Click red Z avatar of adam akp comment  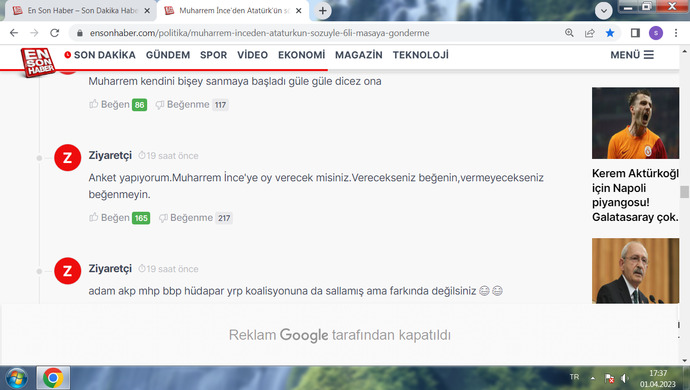point(67,271)
